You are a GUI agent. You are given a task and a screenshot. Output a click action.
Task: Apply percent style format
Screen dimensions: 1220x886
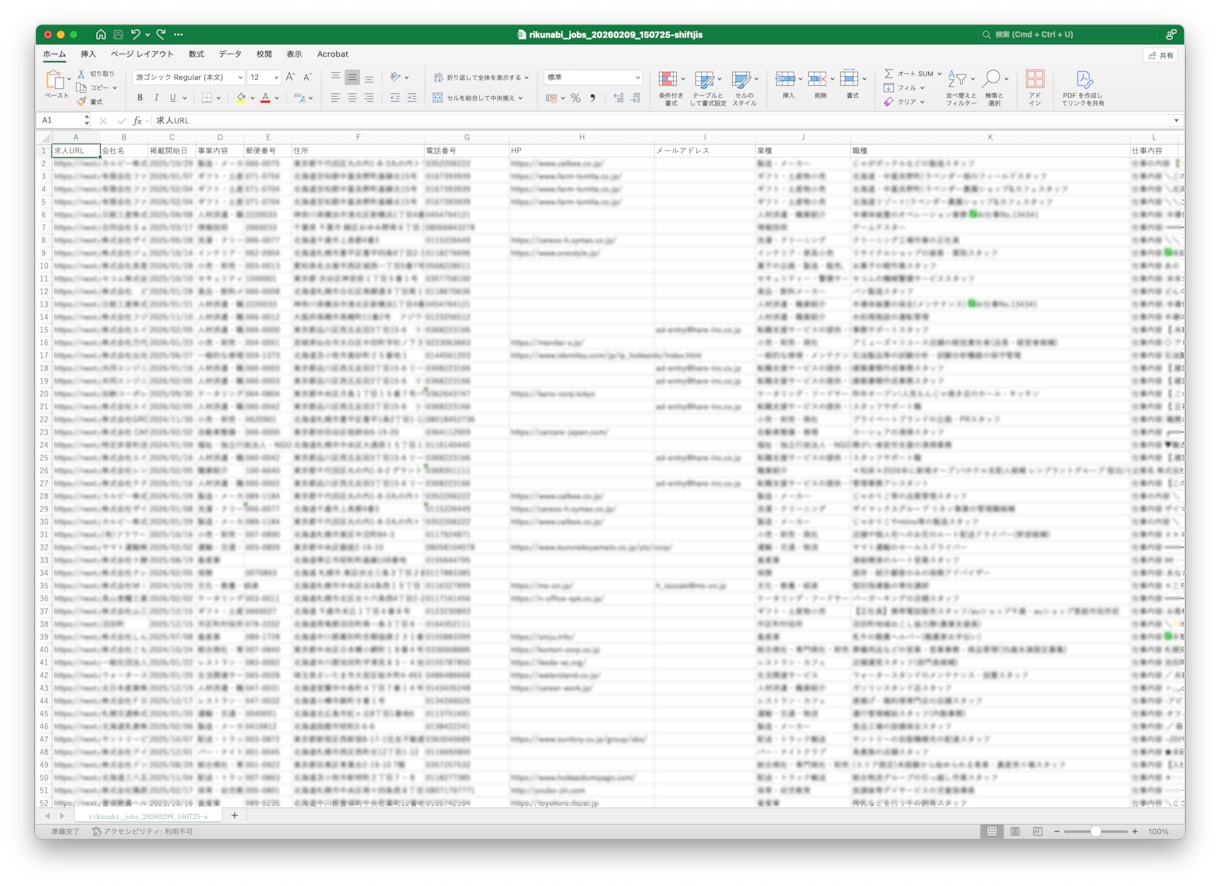[x=575, y=98]
